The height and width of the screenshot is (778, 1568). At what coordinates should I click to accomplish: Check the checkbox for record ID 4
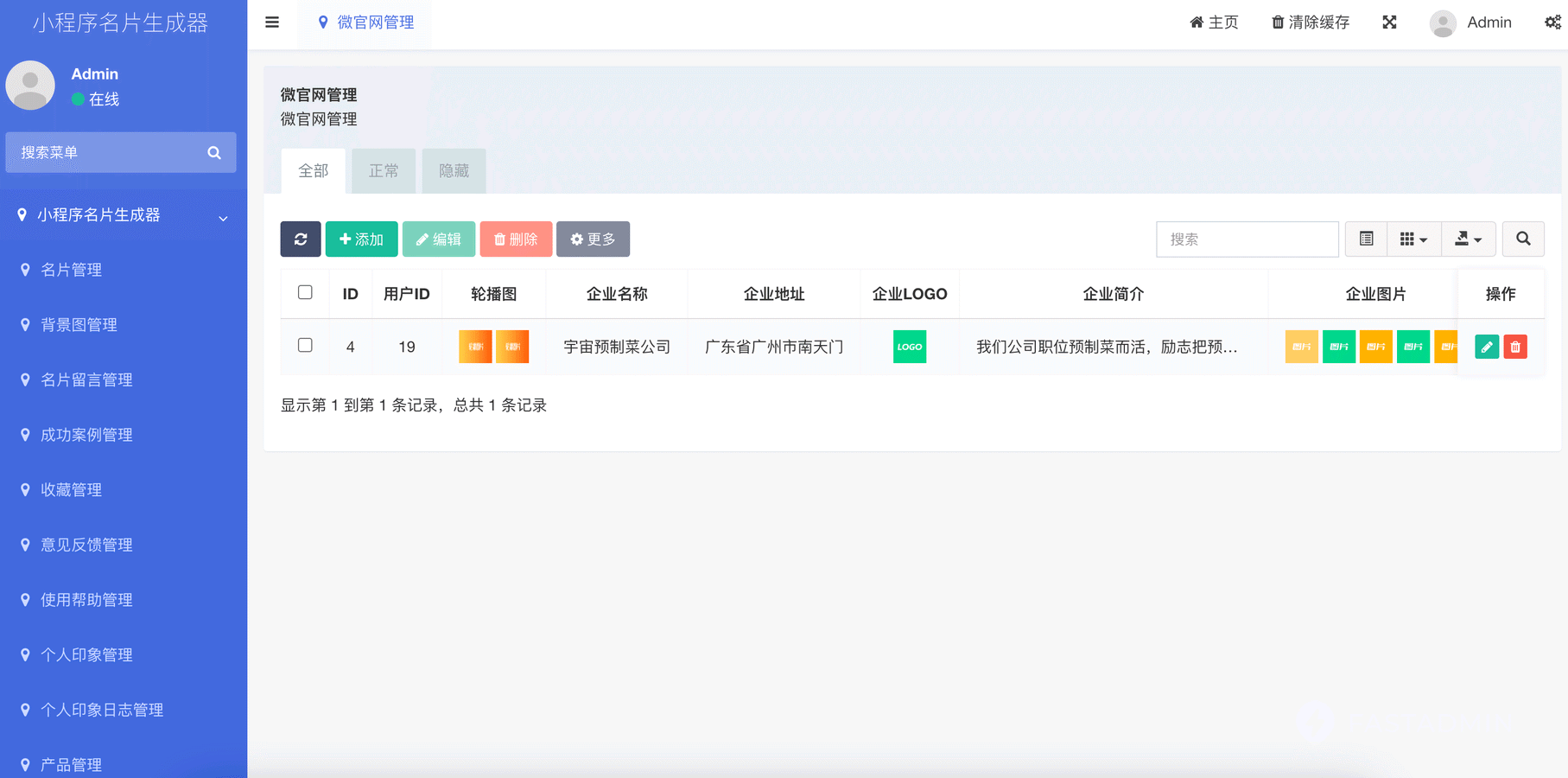(x=305, y=345)
